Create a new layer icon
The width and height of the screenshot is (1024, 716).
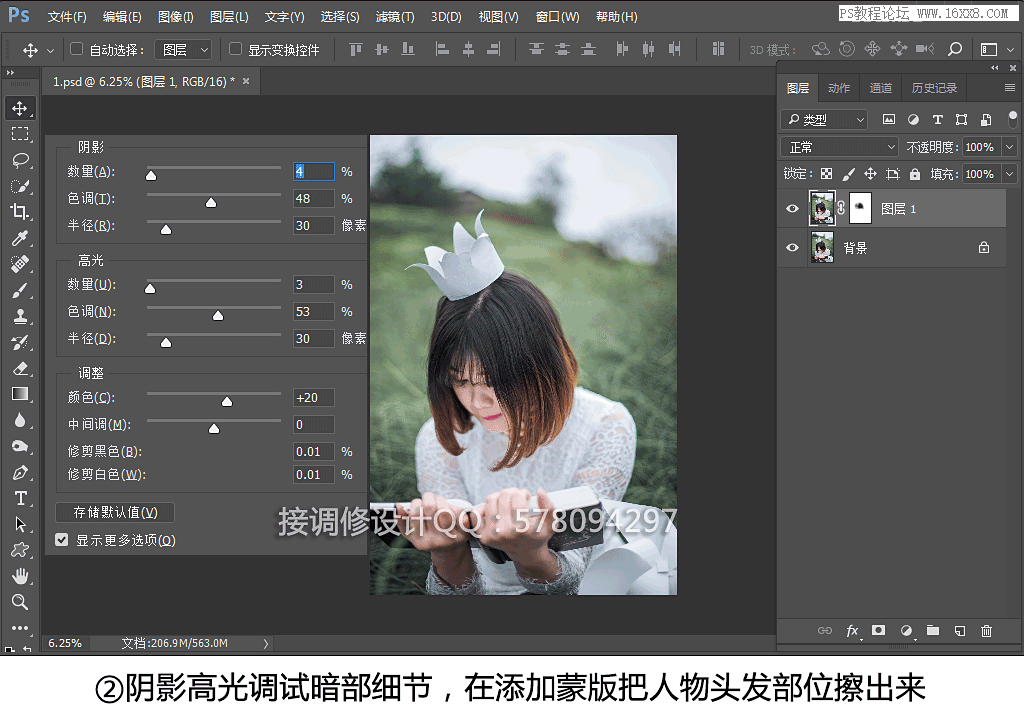click(x=959, y=630)
